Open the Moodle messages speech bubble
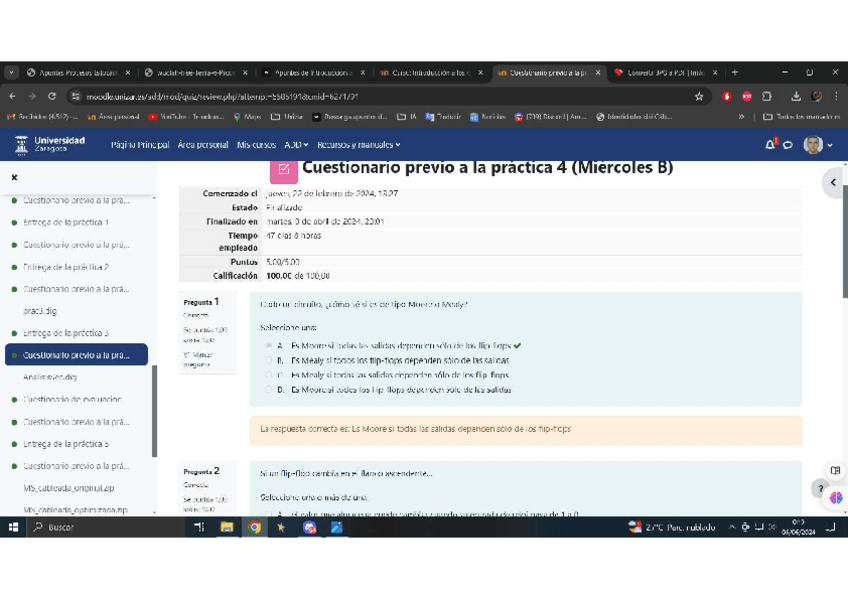Image resolution: width=848 pixels, height=599 pixels. tap(788, 145)
